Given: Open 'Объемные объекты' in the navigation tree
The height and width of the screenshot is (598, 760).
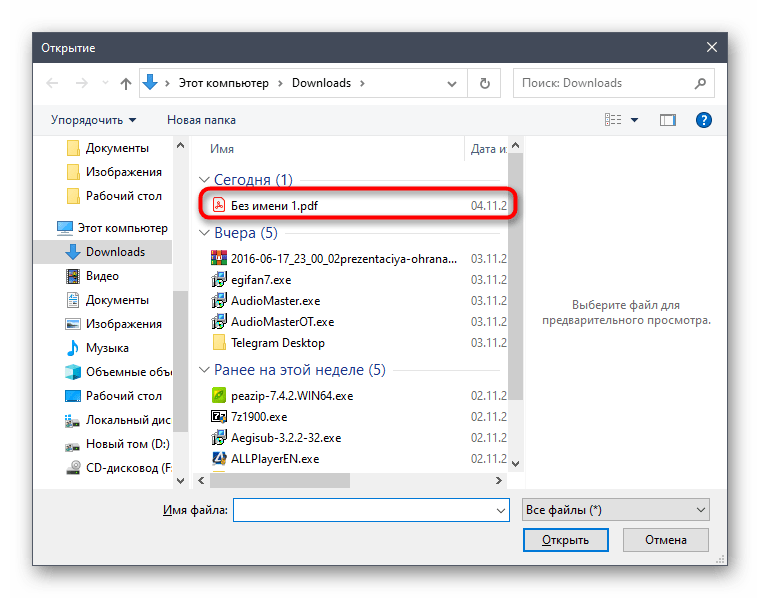Looking at the screenshot, I should click(118, 372).
